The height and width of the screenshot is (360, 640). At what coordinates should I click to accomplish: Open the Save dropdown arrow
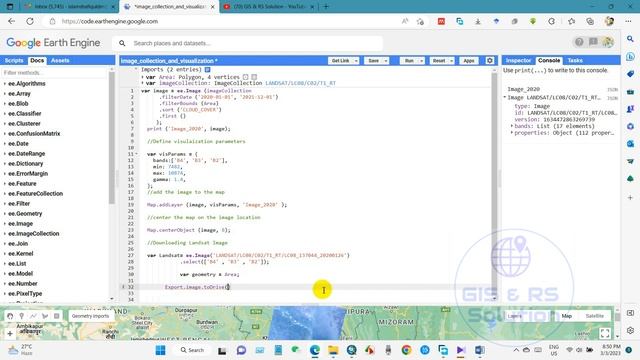click(x=386, y=61)
